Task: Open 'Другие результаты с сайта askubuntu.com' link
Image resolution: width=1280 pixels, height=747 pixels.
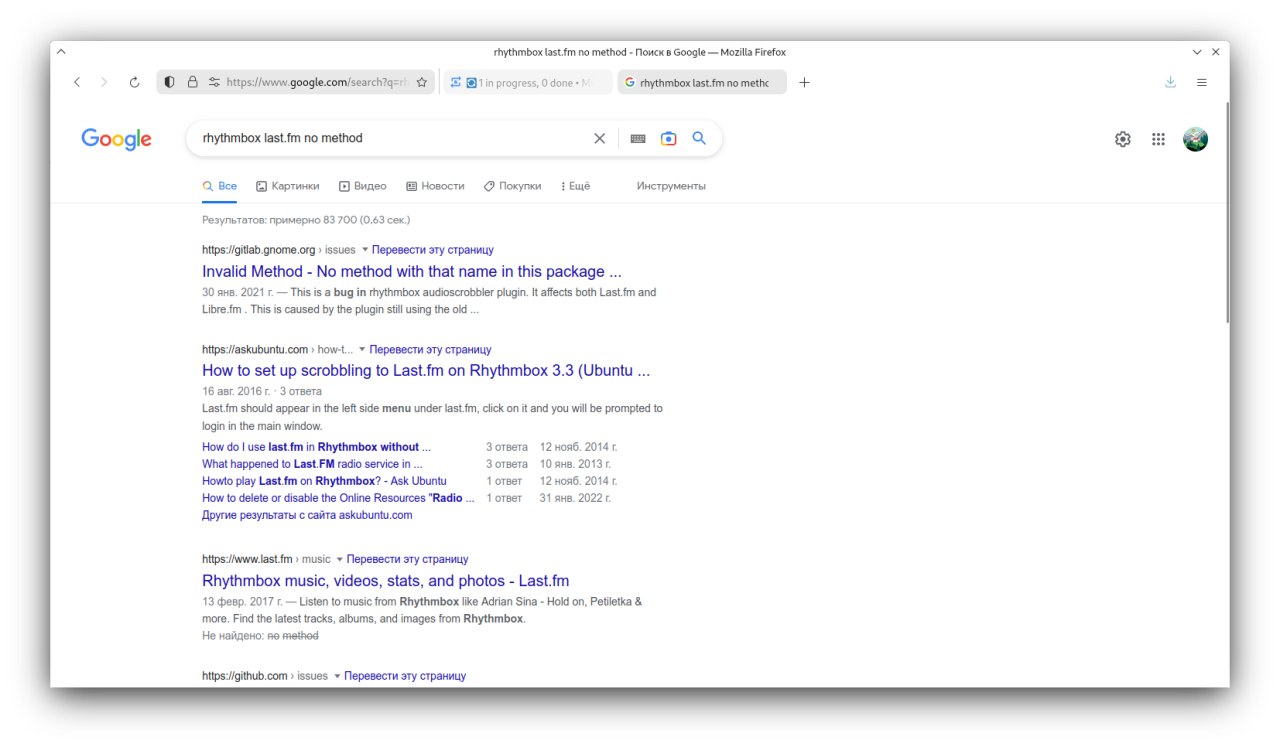Action: tap(307, 515)
